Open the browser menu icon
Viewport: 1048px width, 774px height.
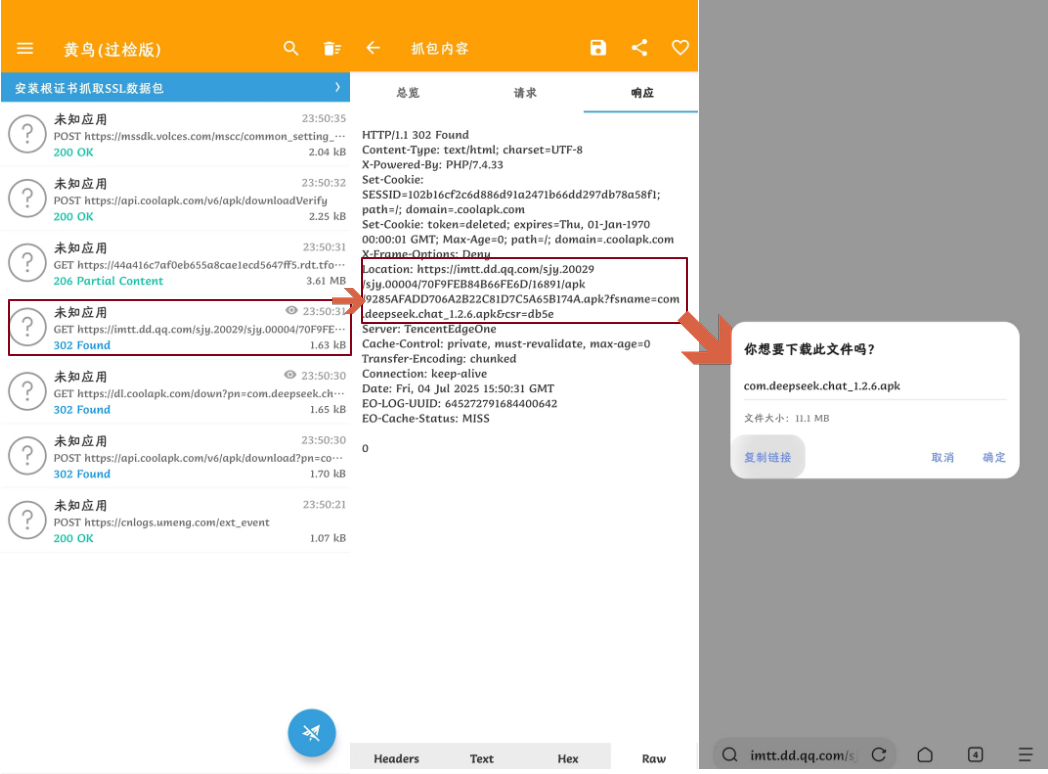point(1026,755)
